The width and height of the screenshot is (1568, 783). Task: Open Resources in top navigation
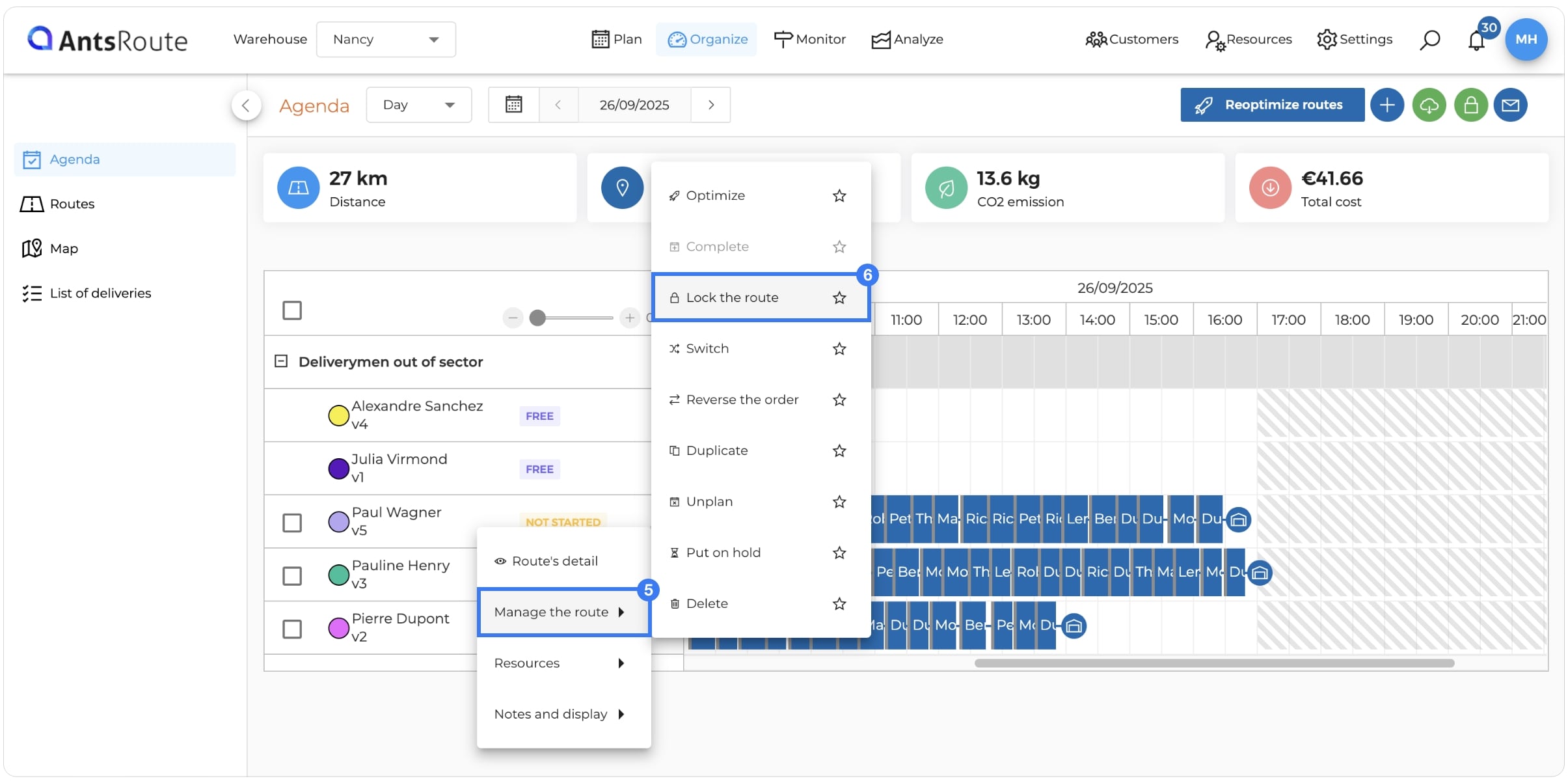point(1248,39)
